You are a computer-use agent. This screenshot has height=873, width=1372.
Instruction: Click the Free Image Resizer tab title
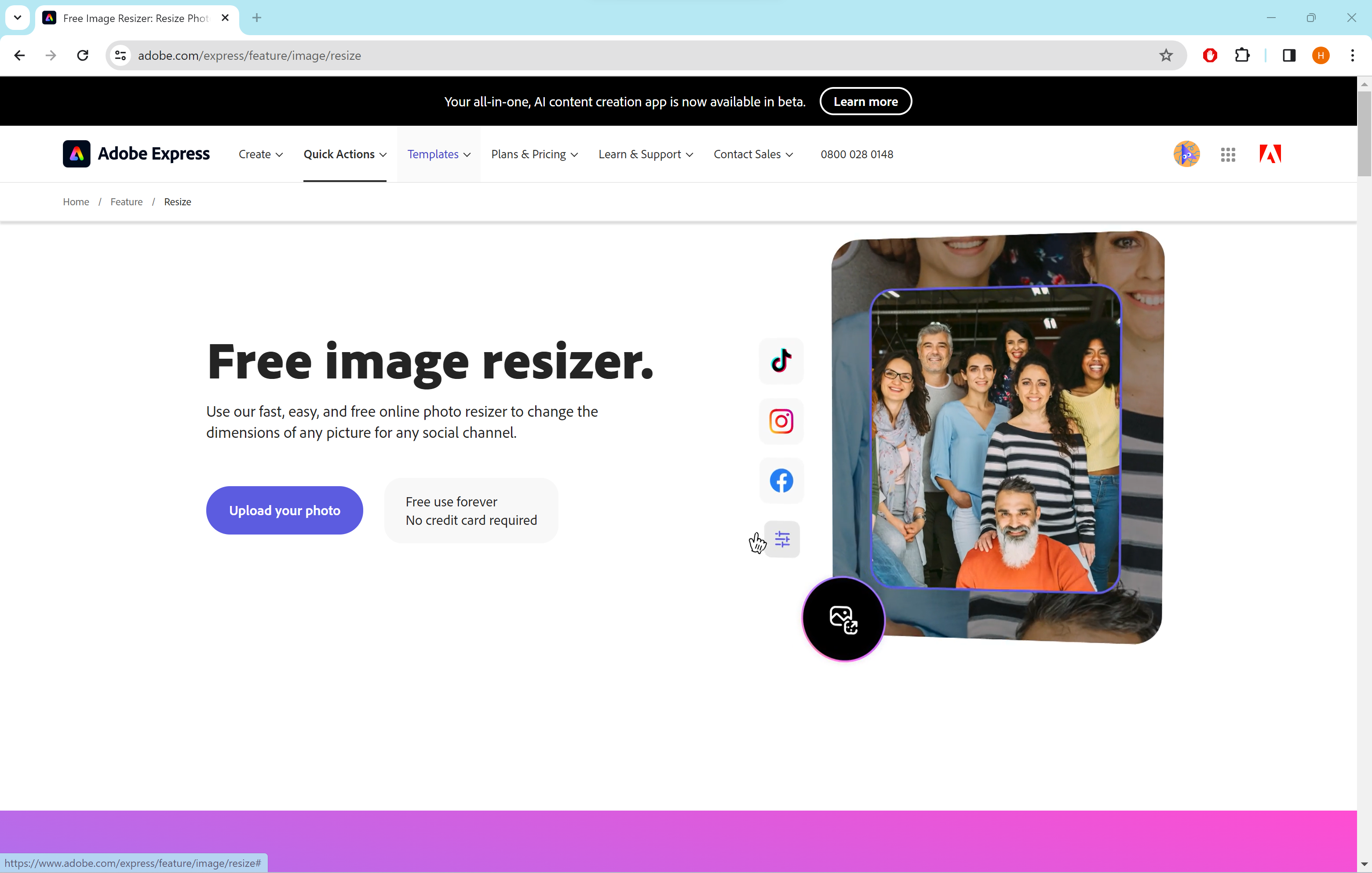click(x=135, y=18)
